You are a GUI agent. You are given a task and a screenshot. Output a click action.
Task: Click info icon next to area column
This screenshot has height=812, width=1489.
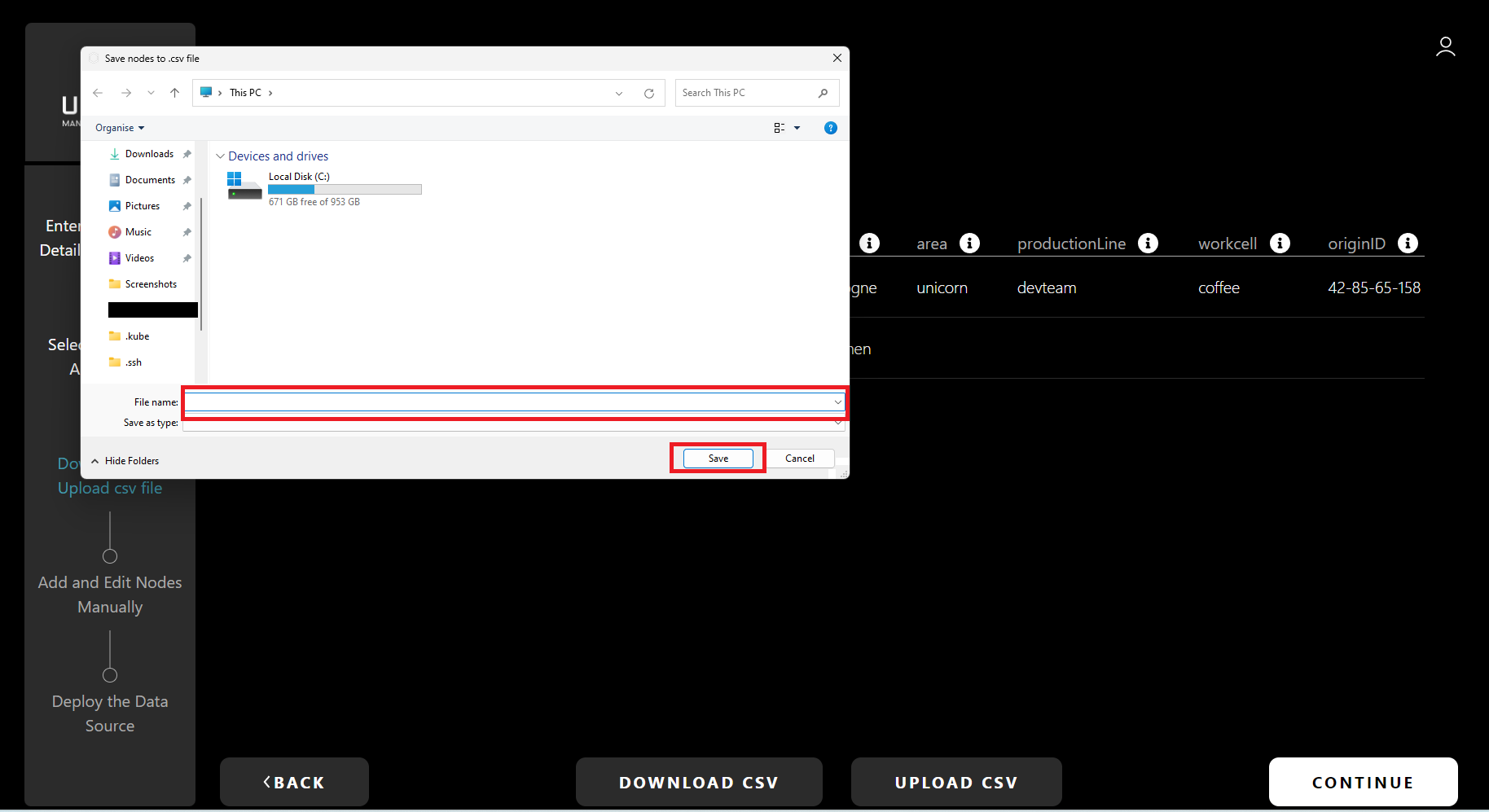(969, 244)
